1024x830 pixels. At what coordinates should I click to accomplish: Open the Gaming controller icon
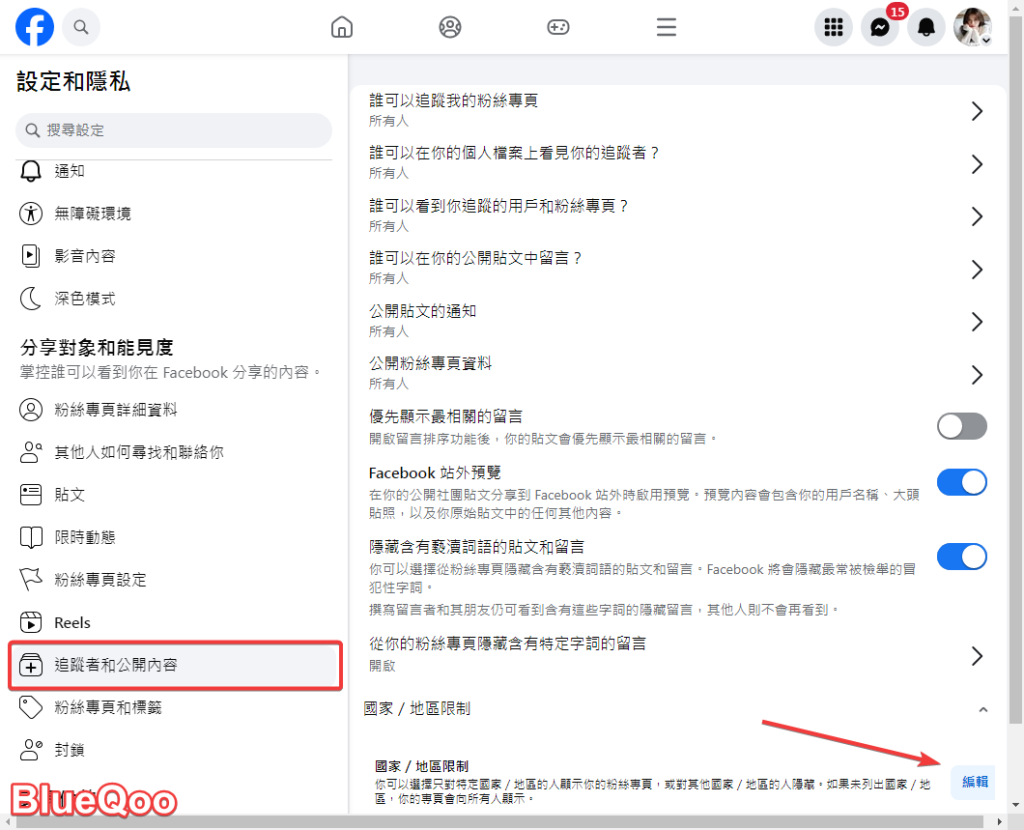(557, 27)
